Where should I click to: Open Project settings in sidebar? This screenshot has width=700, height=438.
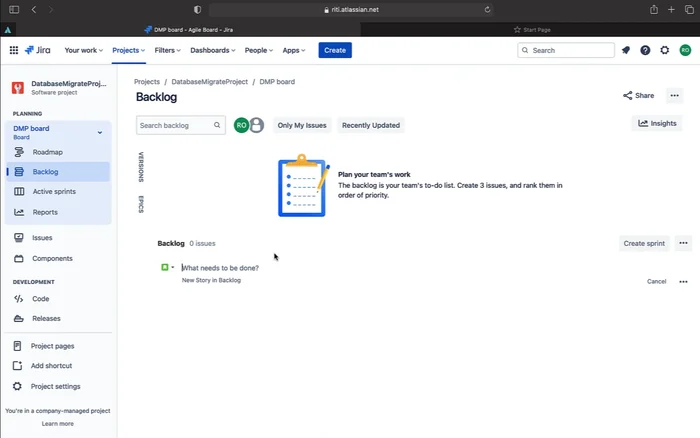[58, 386]
